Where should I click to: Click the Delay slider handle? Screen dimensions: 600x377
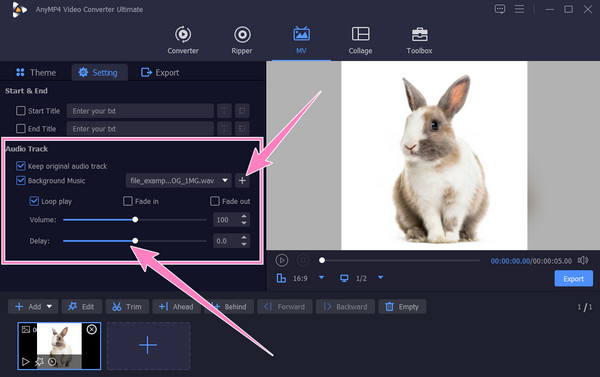(x=135, y=241)
